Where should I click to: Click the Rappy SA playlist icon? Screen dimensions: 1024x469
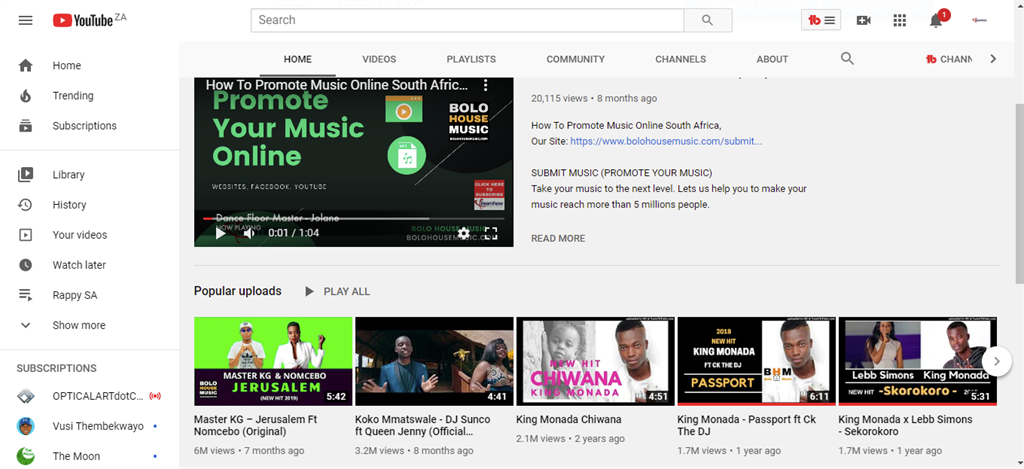25,295
